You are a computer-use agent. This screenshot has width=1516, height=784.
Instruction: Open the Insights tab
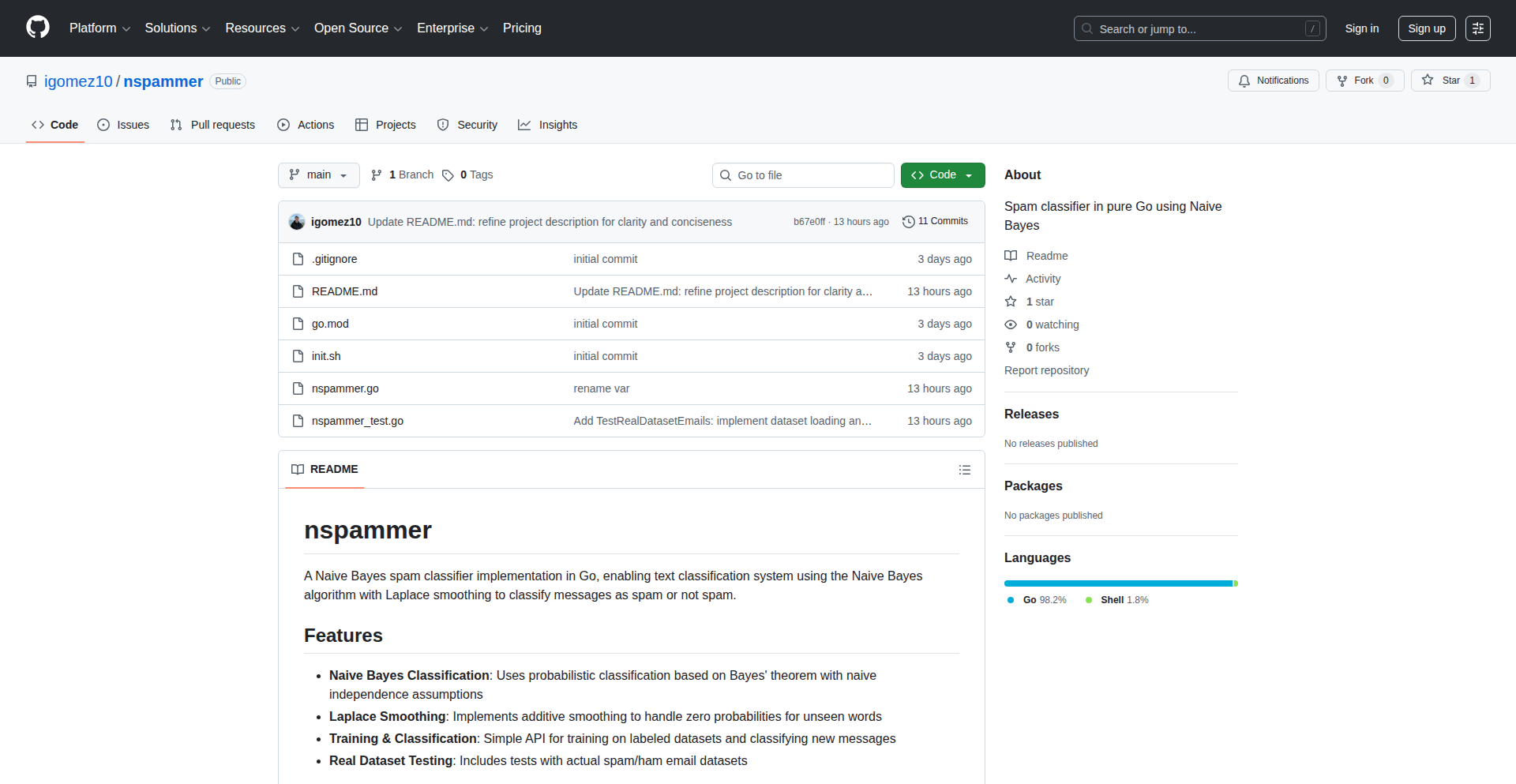548,125
